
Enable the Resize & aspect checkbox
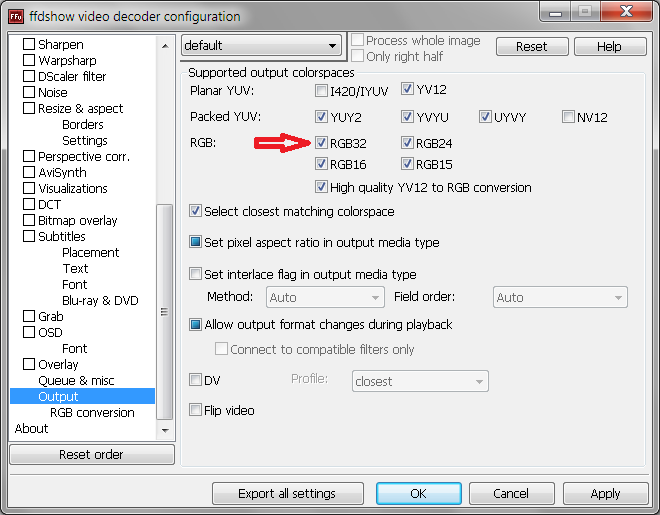29,108
